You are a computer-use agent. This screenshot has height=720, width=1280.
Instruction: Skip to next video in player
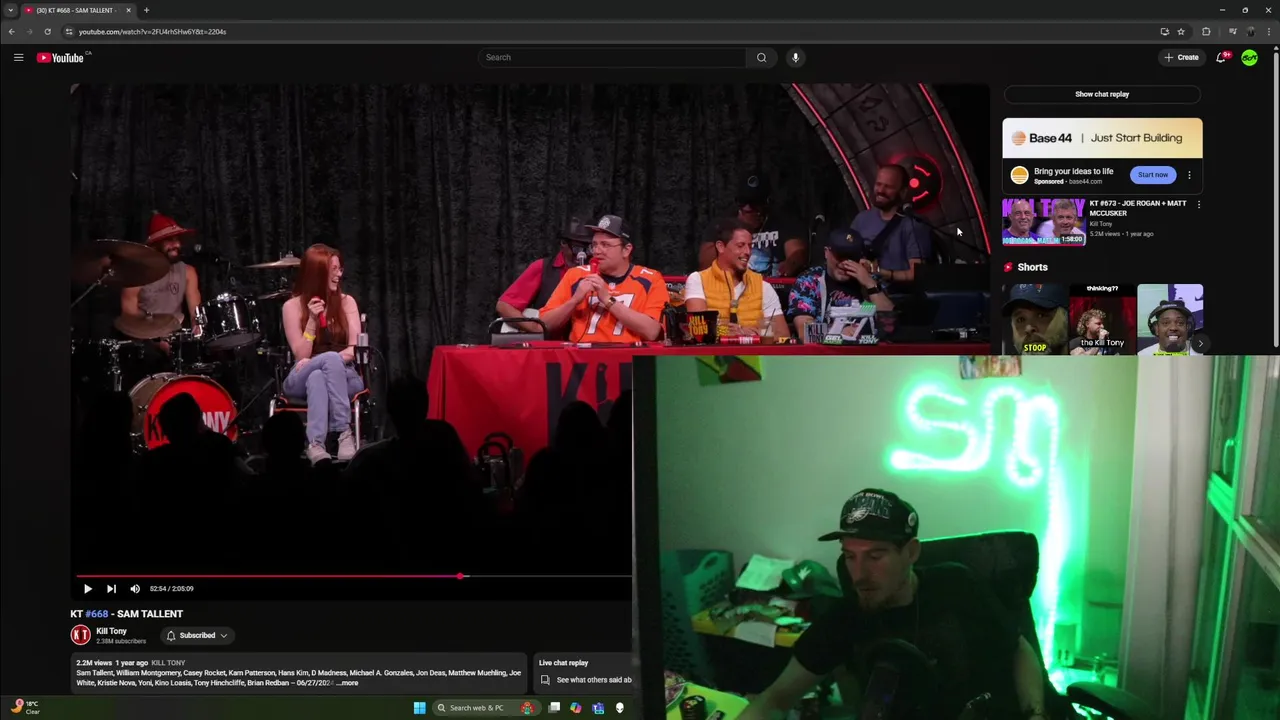tap(111, 588)
